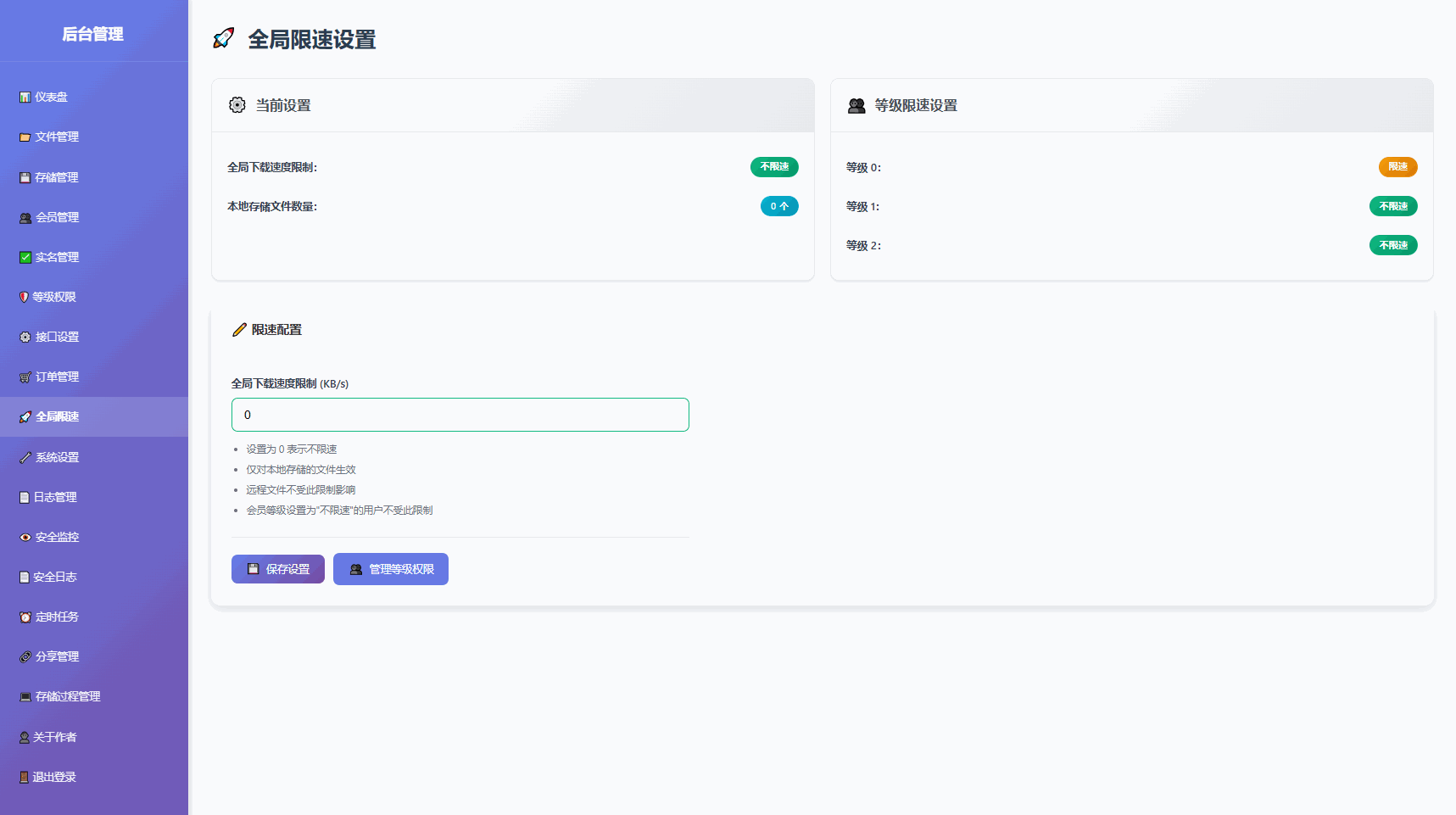Screen dimensions: 1456x815
Task: Click the orange 限速 badge for 等级 0
Action: click(1397, 167)
